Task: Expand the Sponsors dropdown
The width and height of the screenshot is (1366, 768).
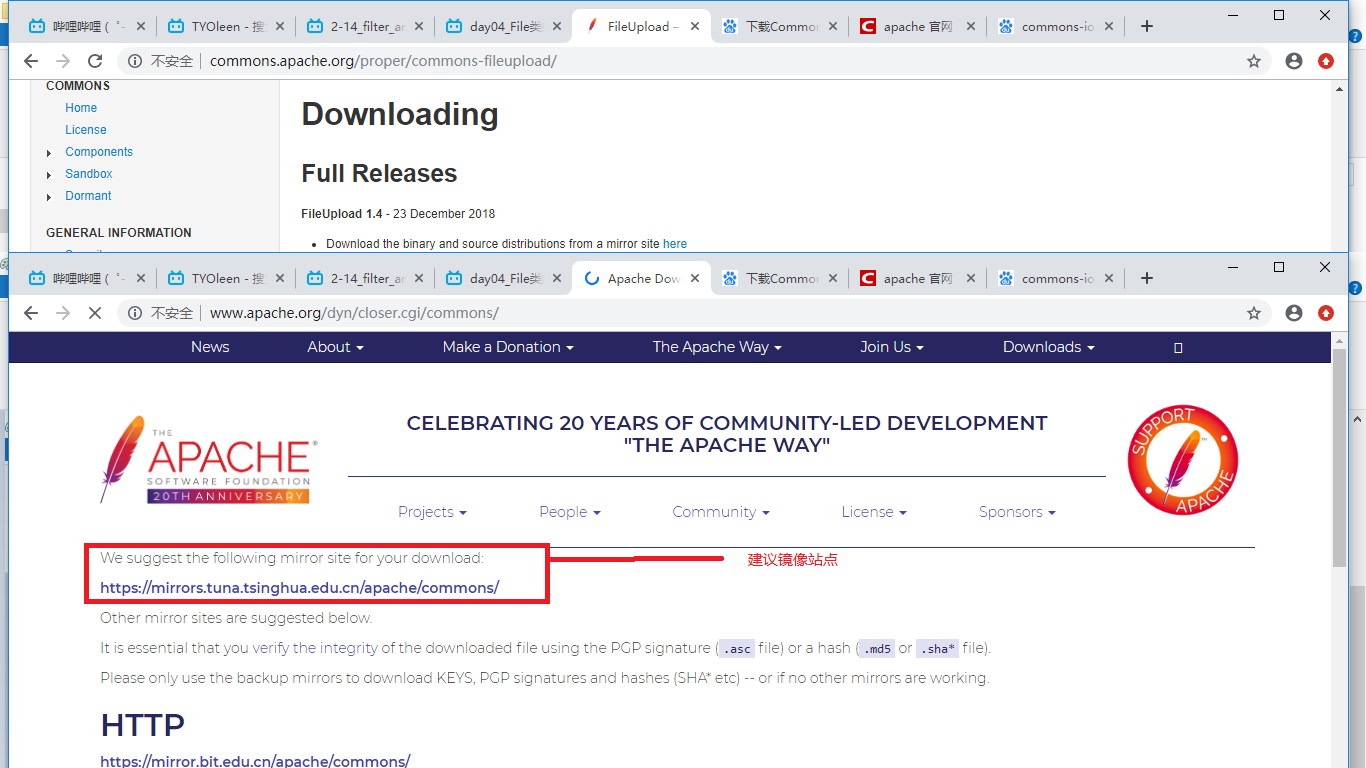Action: [1017, 512]
